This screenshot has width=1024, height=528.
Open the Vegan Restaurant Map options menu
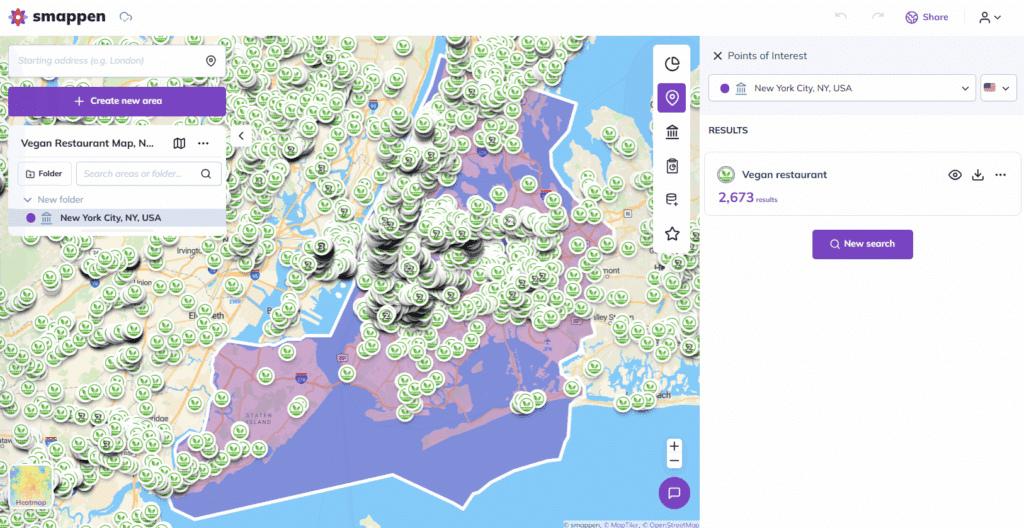click(204, 143)
